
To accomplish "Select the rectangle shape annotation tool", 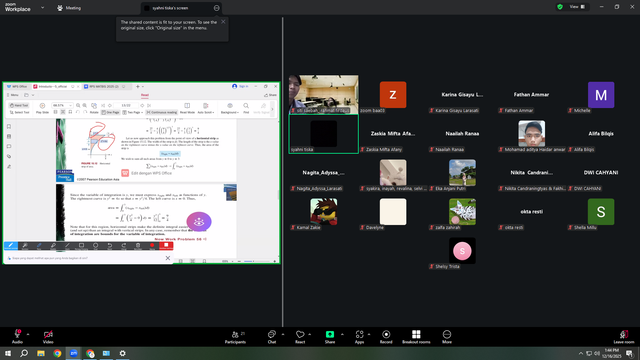I will pos(82,246).
